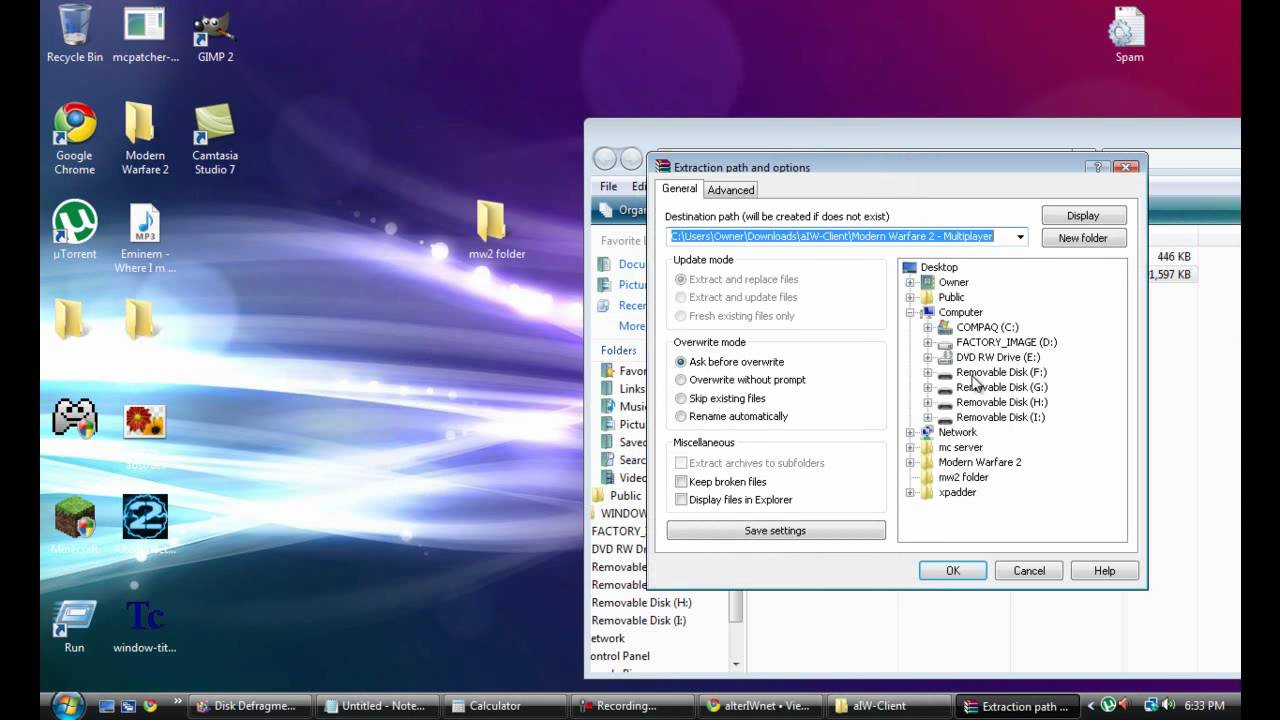Click the taskbar clock showing 6:33 PM

pos(1204,705)
